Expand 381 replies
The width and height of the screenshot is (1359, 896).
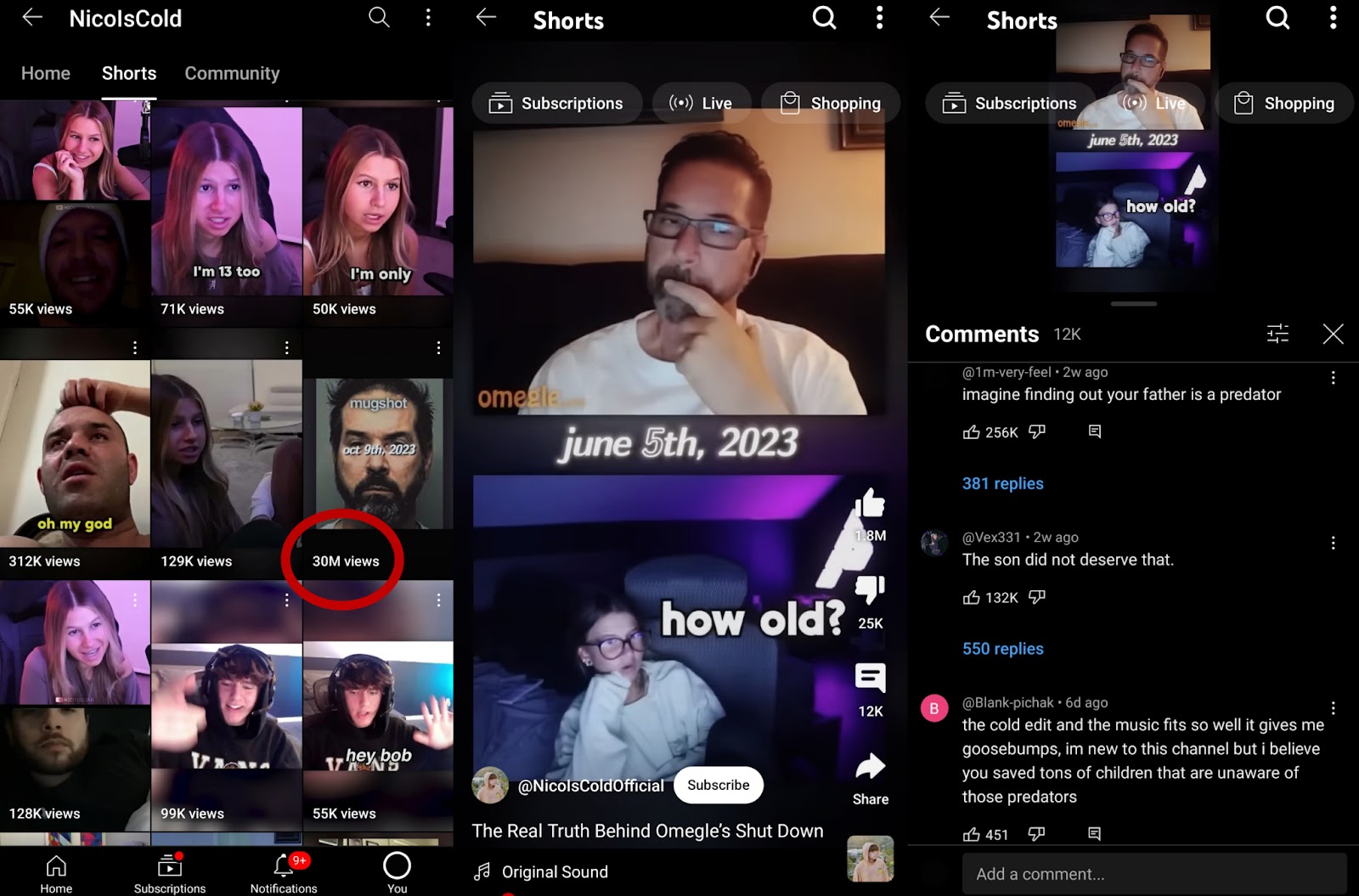(x=1003, y=483)
